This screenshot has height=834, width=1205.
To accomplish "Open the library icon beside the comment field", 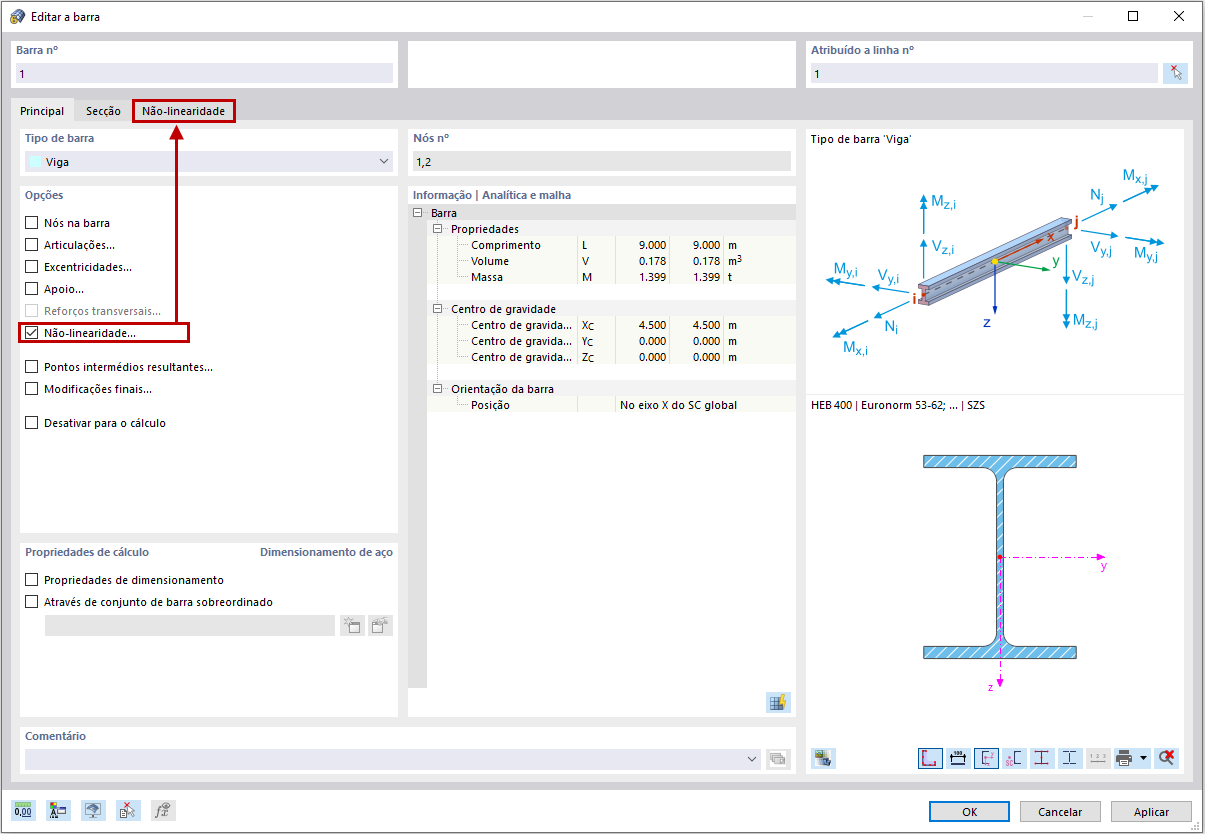I will [x=778, y=759].
